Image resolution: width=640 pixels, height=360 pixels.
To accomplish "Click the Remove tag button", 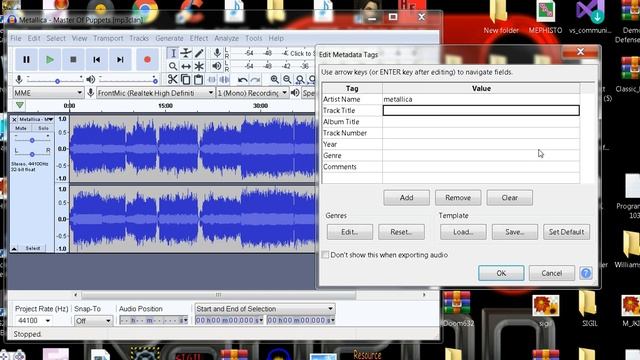I will (x=458, y=198).
